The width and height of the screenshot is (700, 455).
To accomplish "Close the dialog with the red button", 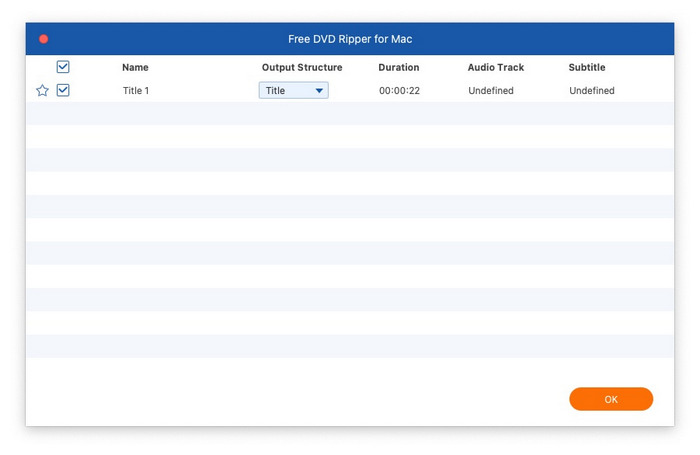I will 43,39.
